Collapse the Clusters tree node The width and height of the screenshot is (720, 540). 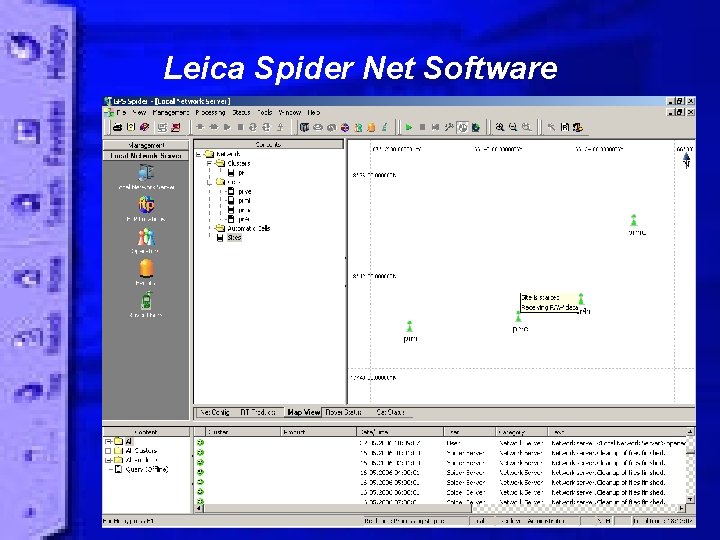click(x=209, y=163)
